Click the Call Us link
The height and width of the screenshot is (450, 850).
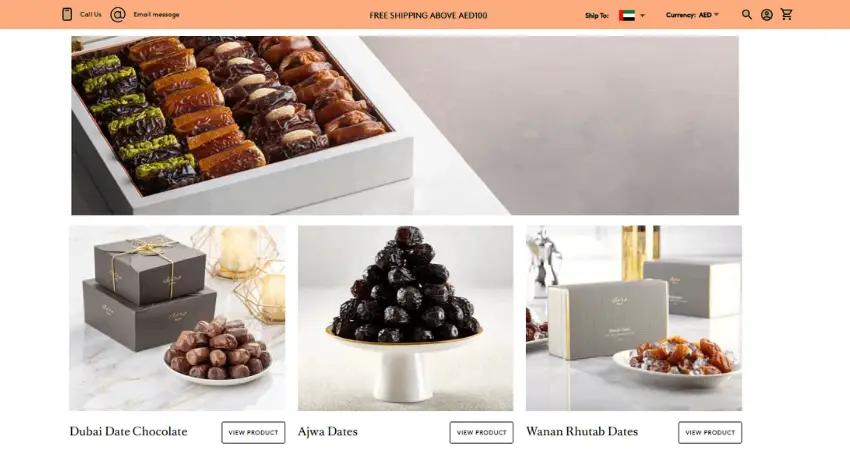click(91, 15)
